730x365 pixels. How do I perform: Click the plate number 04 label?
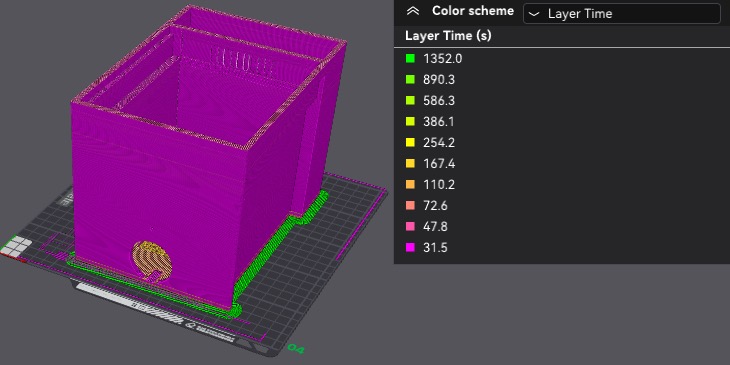click(296, 348)
